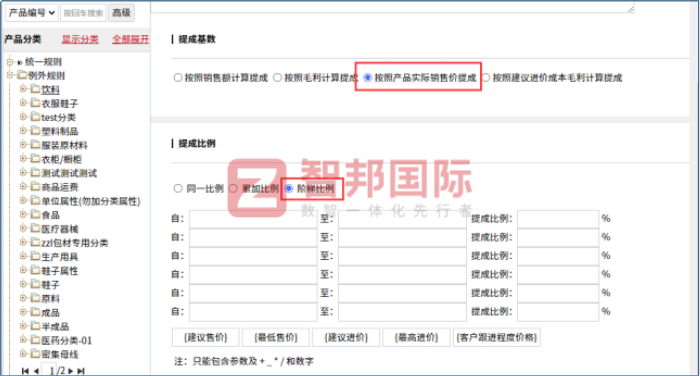Viewport: 700px width, 376px height.
Task: Open 高级 advanced search
Action: [121, 13]
